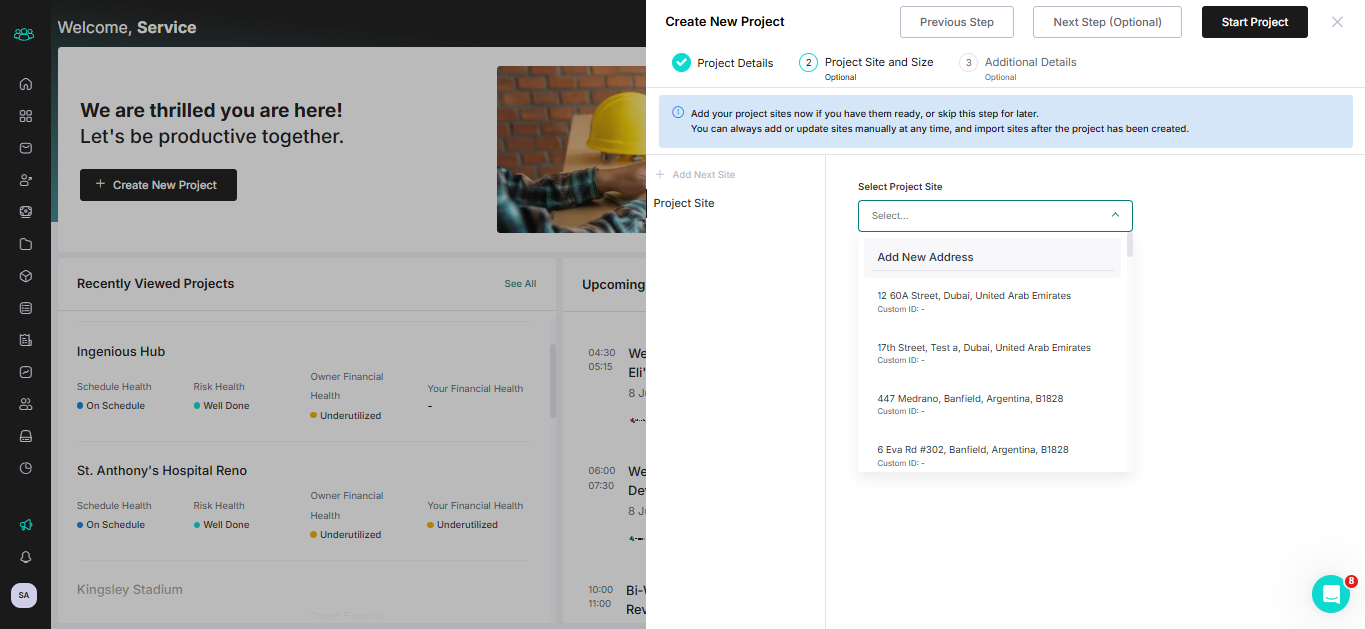Click the Select Project Site input box
Image resolution: width=1365 pixels, height=629 pixels.
pos(995,216)
